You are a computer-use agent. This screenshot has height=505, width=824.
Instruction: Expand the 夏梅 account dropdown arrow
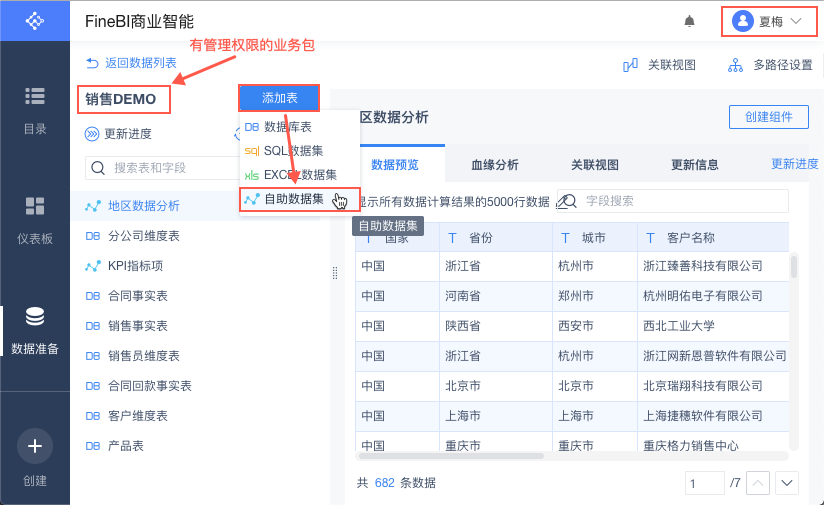796,22
